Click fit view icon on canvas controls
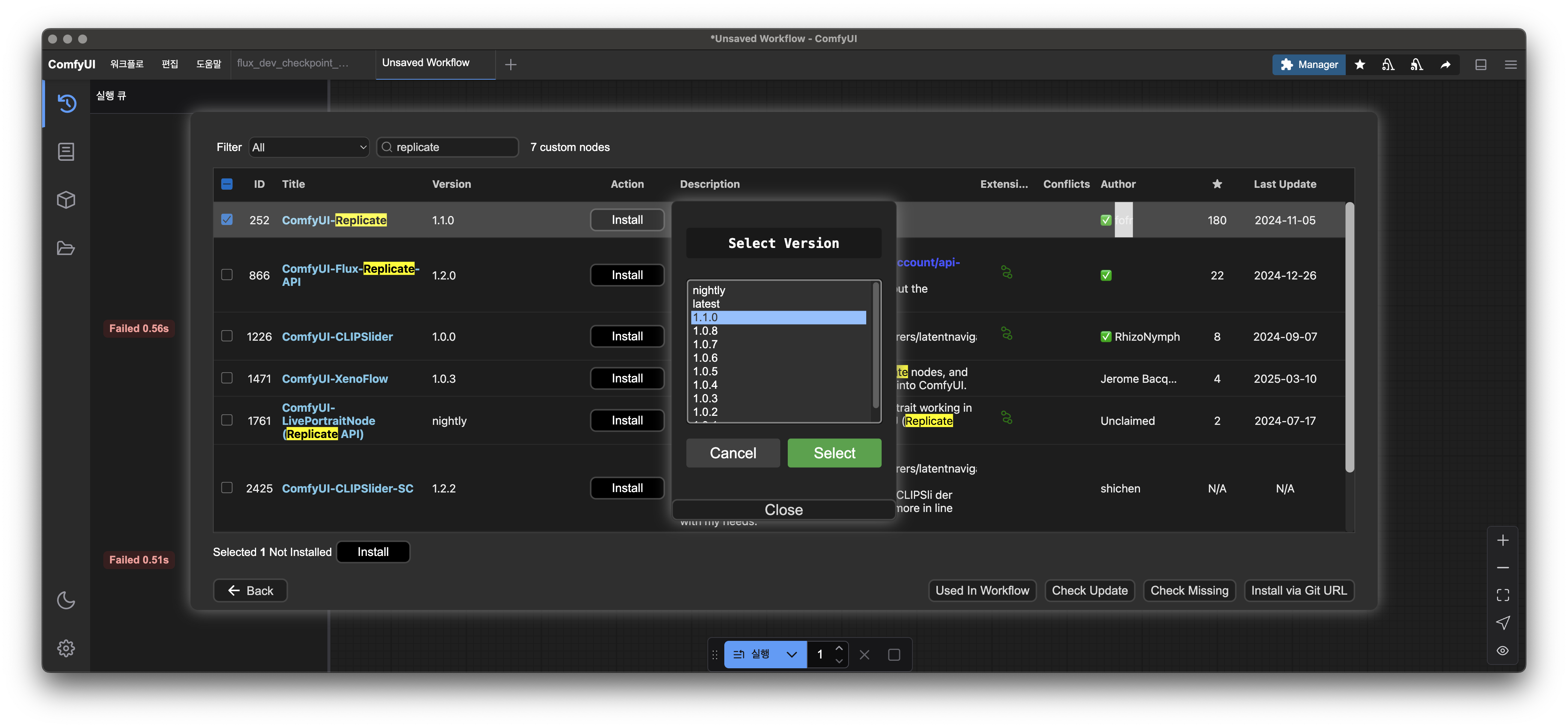 (1502, 595)
